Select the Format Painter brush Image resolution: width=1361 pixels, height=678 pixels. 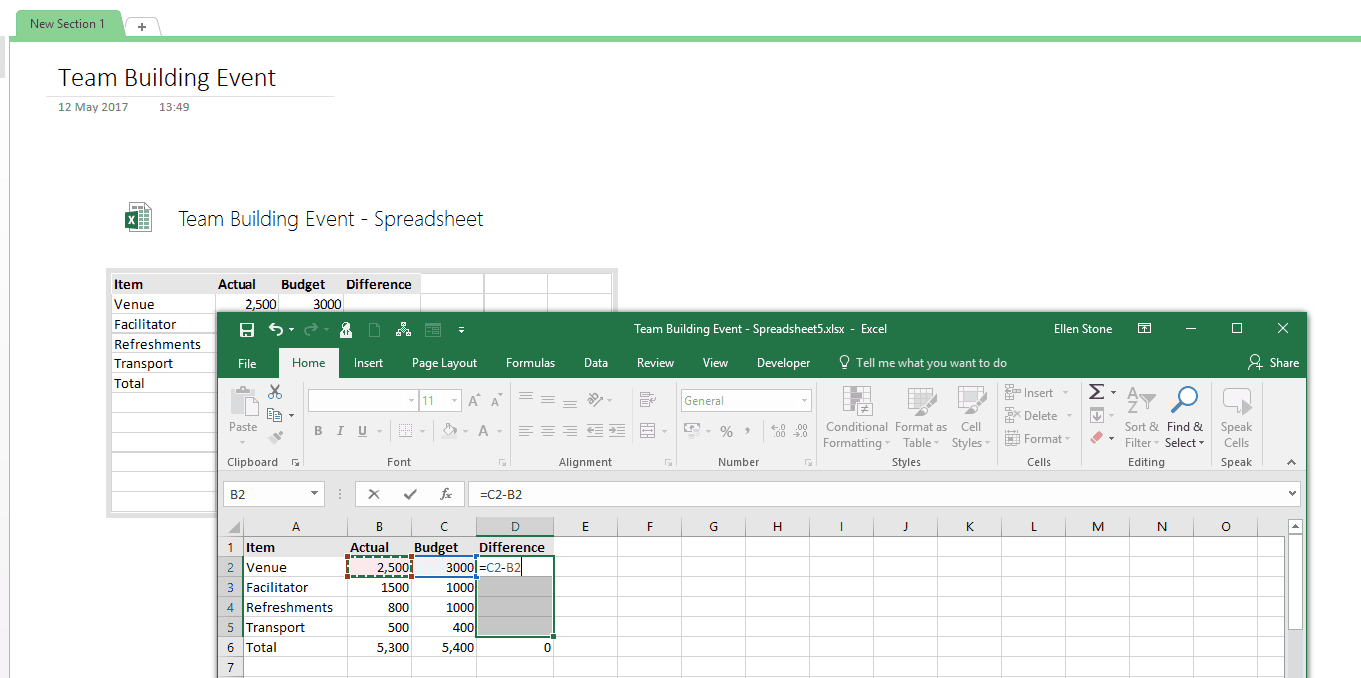click(276, 436)
